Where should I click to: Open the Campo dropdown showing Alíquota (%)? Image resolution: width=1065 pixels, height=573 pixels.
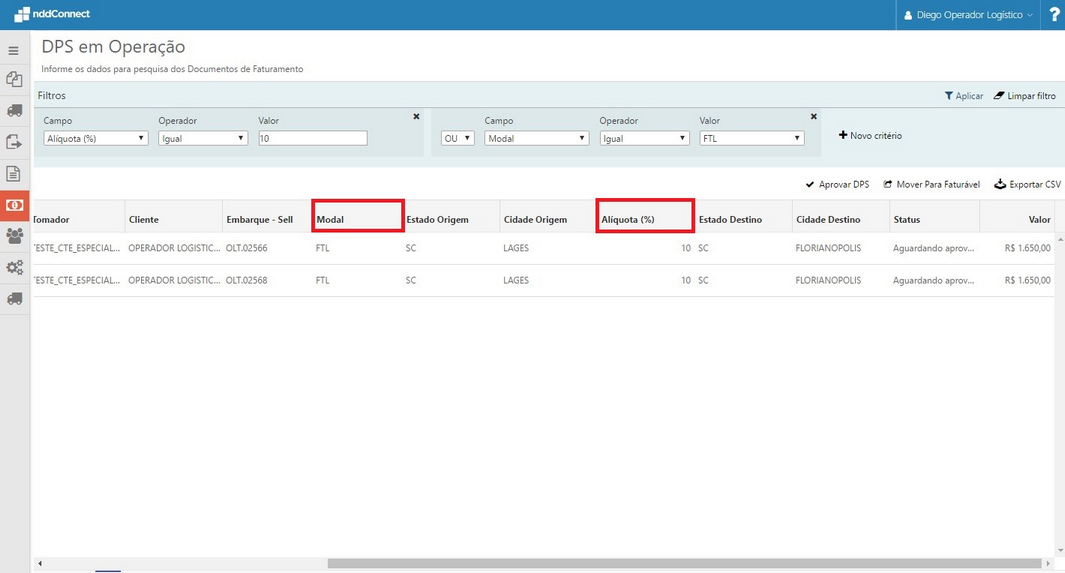tap(96, 139)
